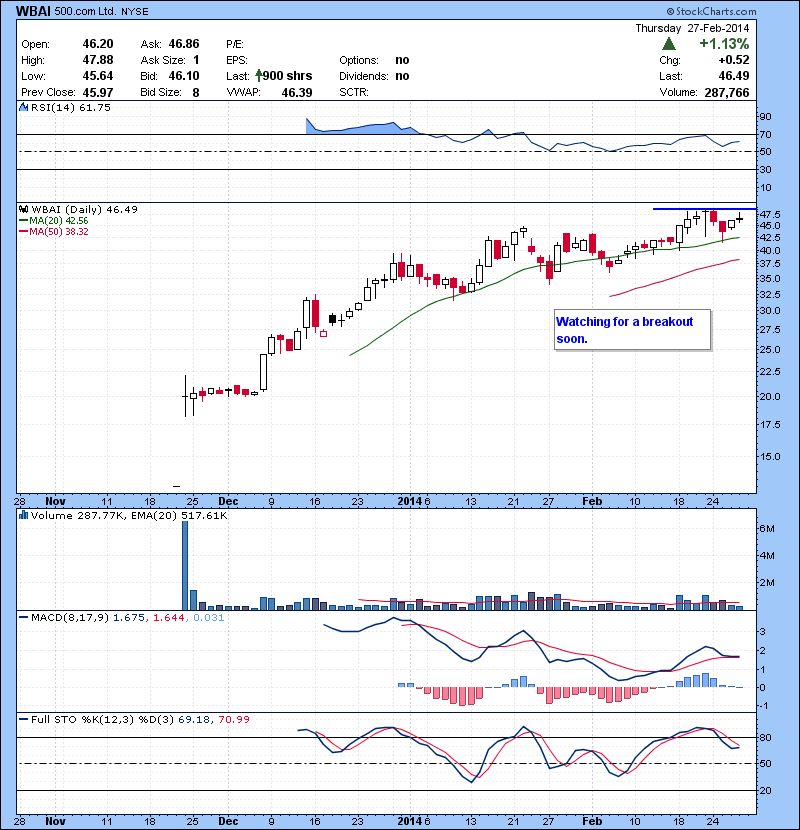
Task: Click the High price 47.88
Action: click(x=98, y=60)
